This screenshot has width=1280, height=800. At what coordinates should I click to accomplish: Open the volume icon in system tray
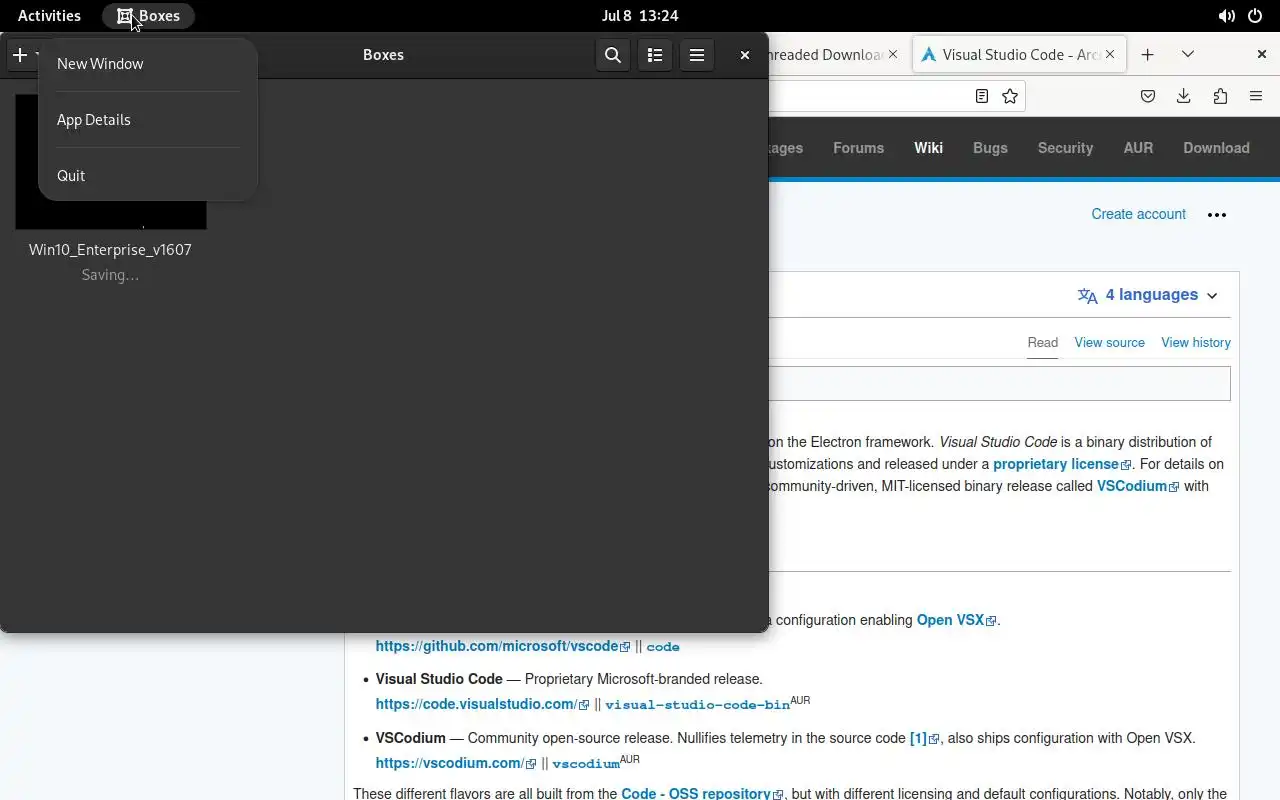(1226, 16)
